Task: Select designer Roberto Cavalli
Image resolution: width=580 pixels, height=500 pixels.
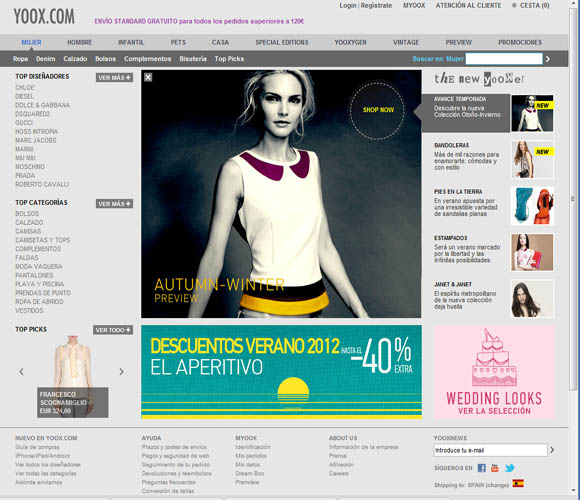Action: click(x=42, y=185)
